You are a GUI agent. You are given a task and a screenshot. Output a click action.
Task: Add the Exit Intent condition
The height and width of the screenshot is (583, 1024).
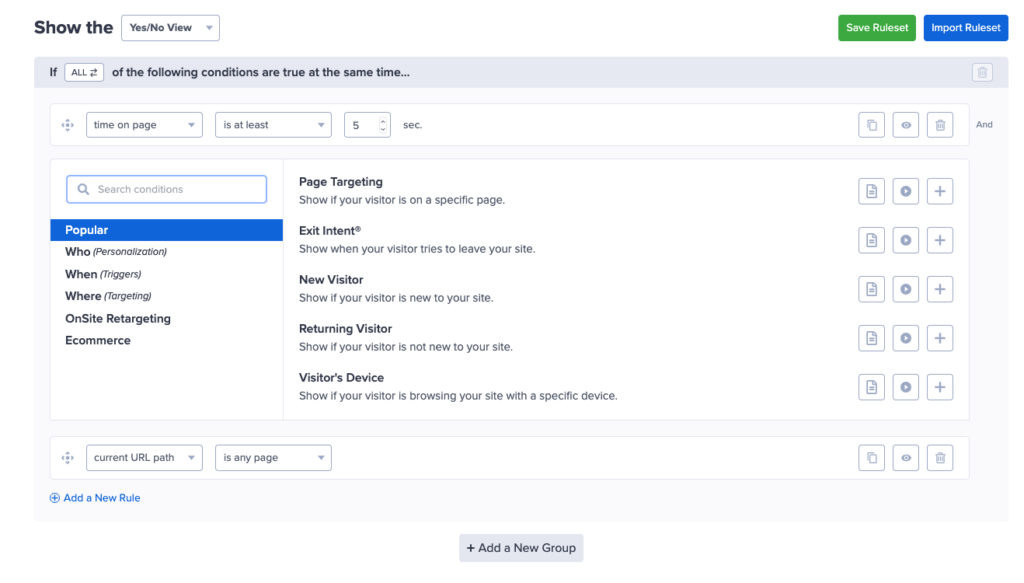[939, 240]
